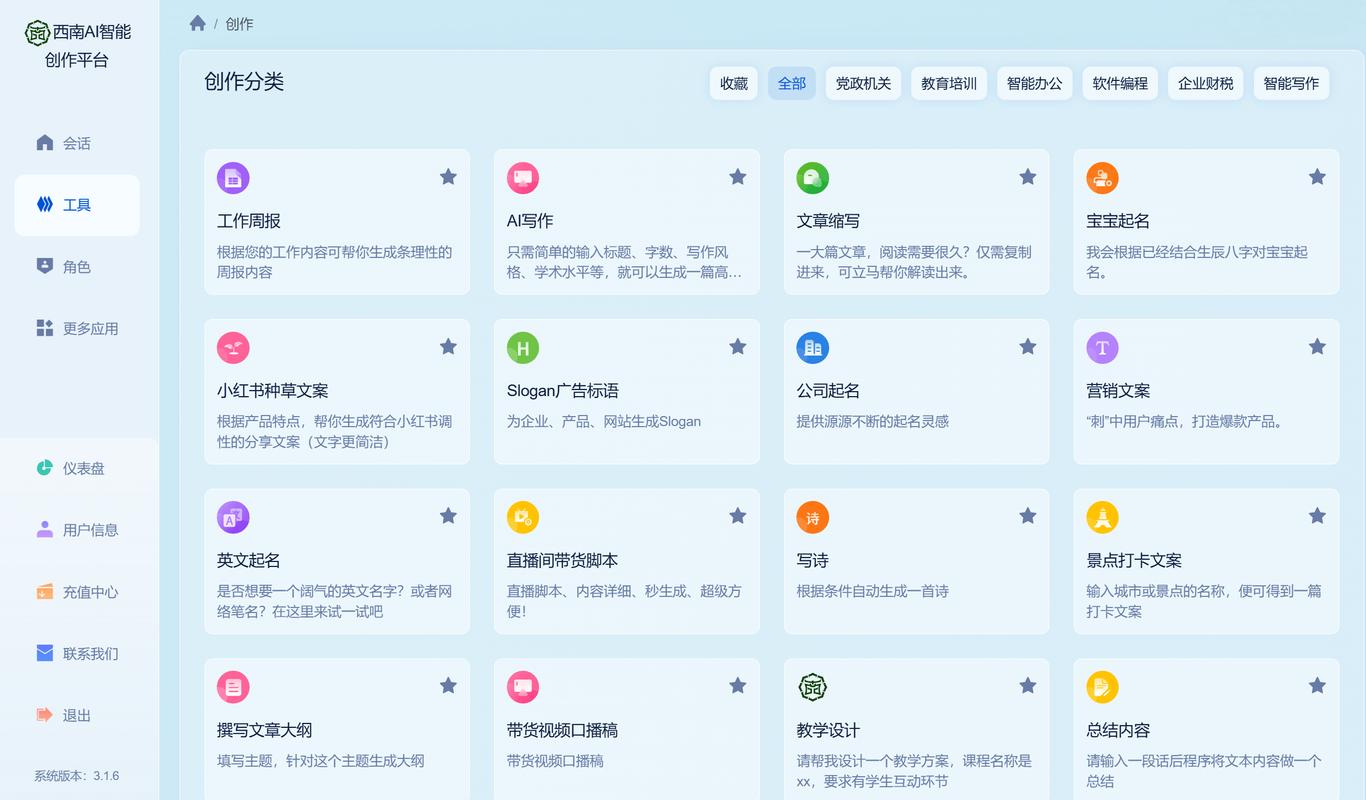Select the 教学设计 logo icon
This screenshot has height=800, width=1366.
click(x=813, y=687)
